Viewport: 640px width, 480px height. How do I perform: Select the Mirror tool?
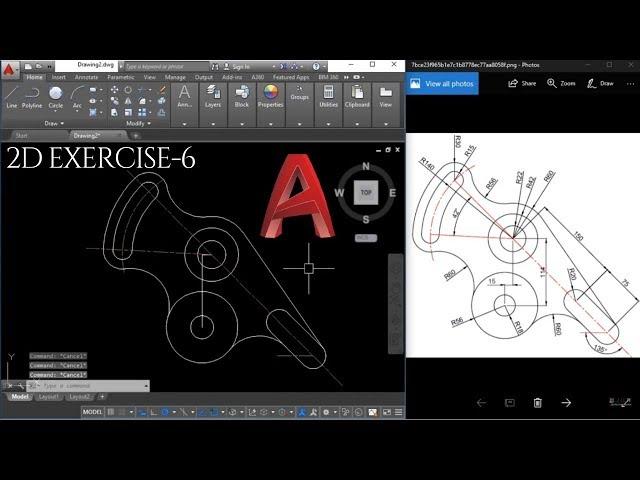[x=128, y=101]
